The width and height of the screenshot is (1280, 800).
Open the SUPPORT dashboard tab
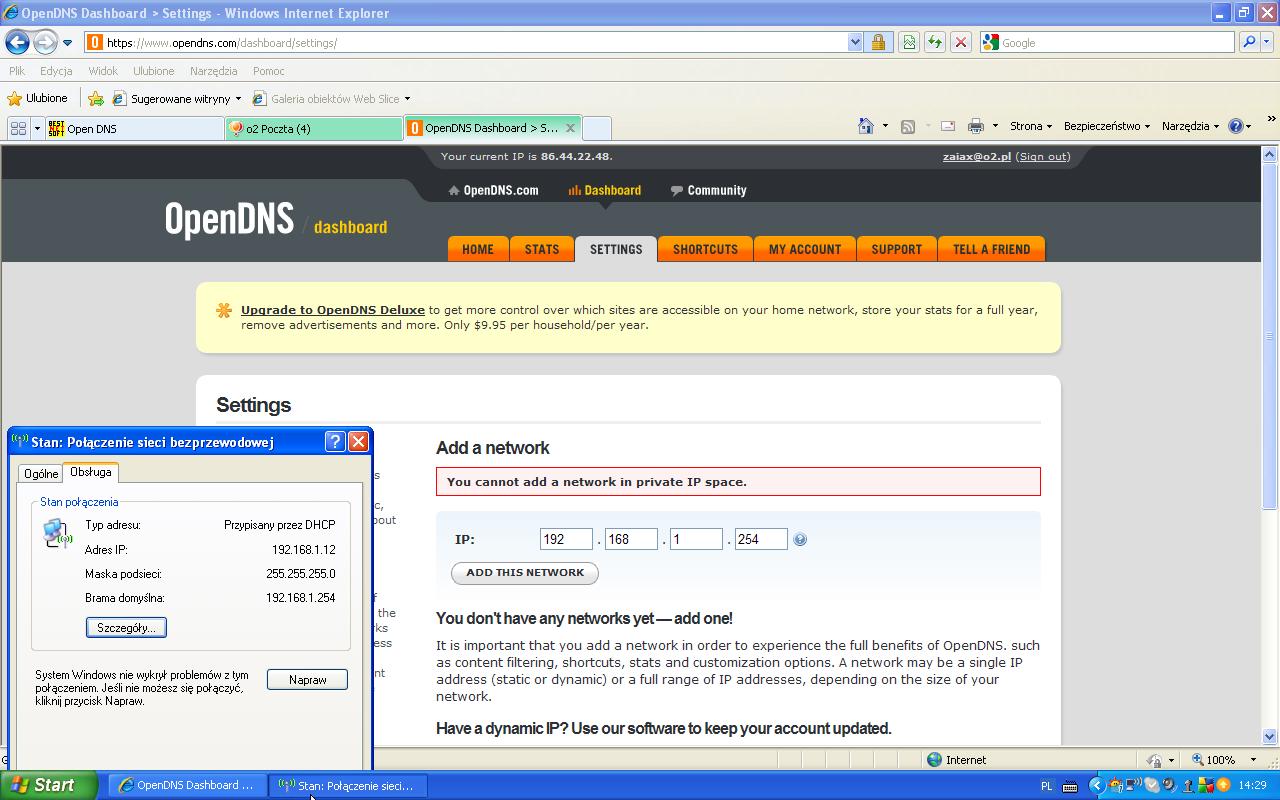(x=896, y=249)
